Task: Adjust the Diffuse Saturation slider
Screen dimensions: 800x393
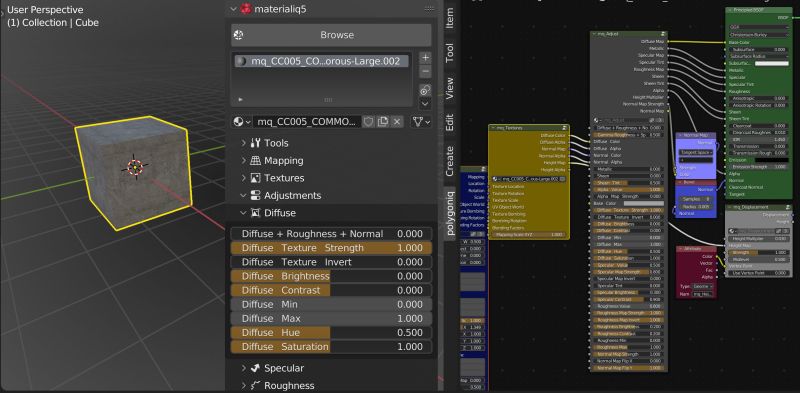Action: point(331,347)
